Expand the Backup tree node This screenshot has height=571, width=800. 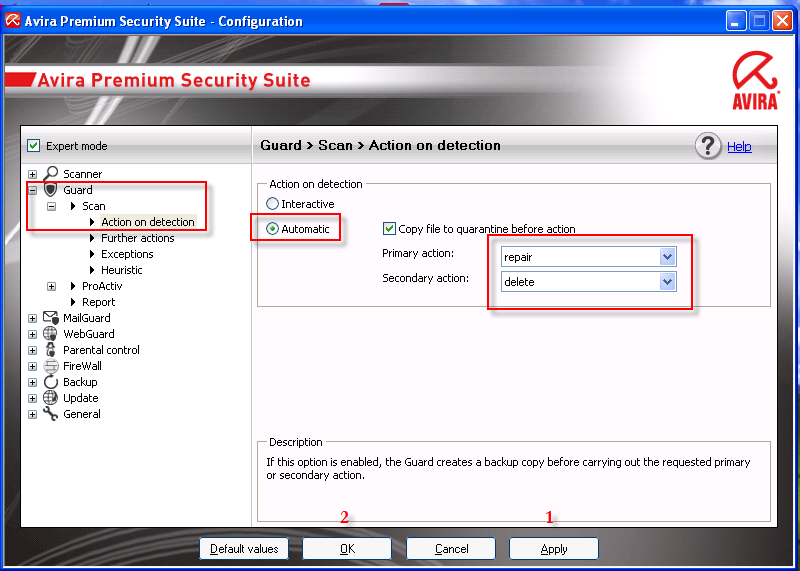tap(33, 383)
